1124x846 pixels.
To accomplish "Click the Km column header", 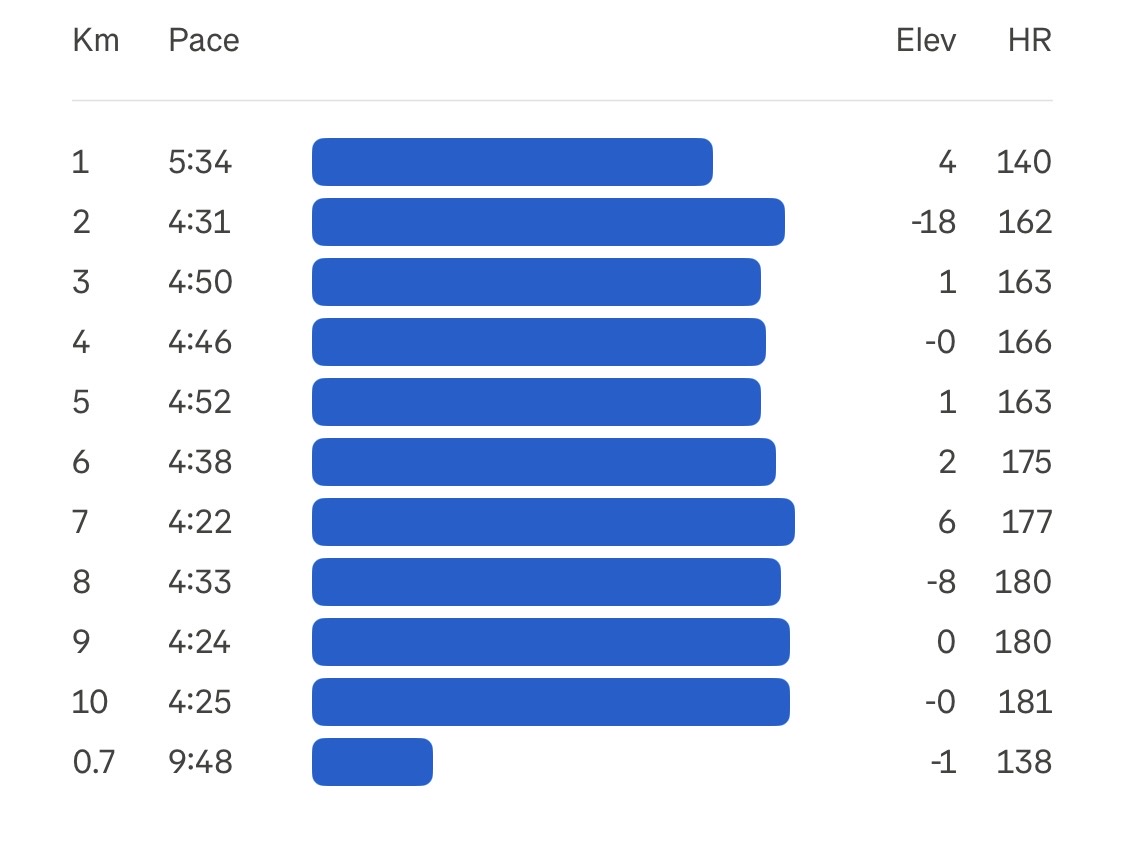I will click(96, 41).
